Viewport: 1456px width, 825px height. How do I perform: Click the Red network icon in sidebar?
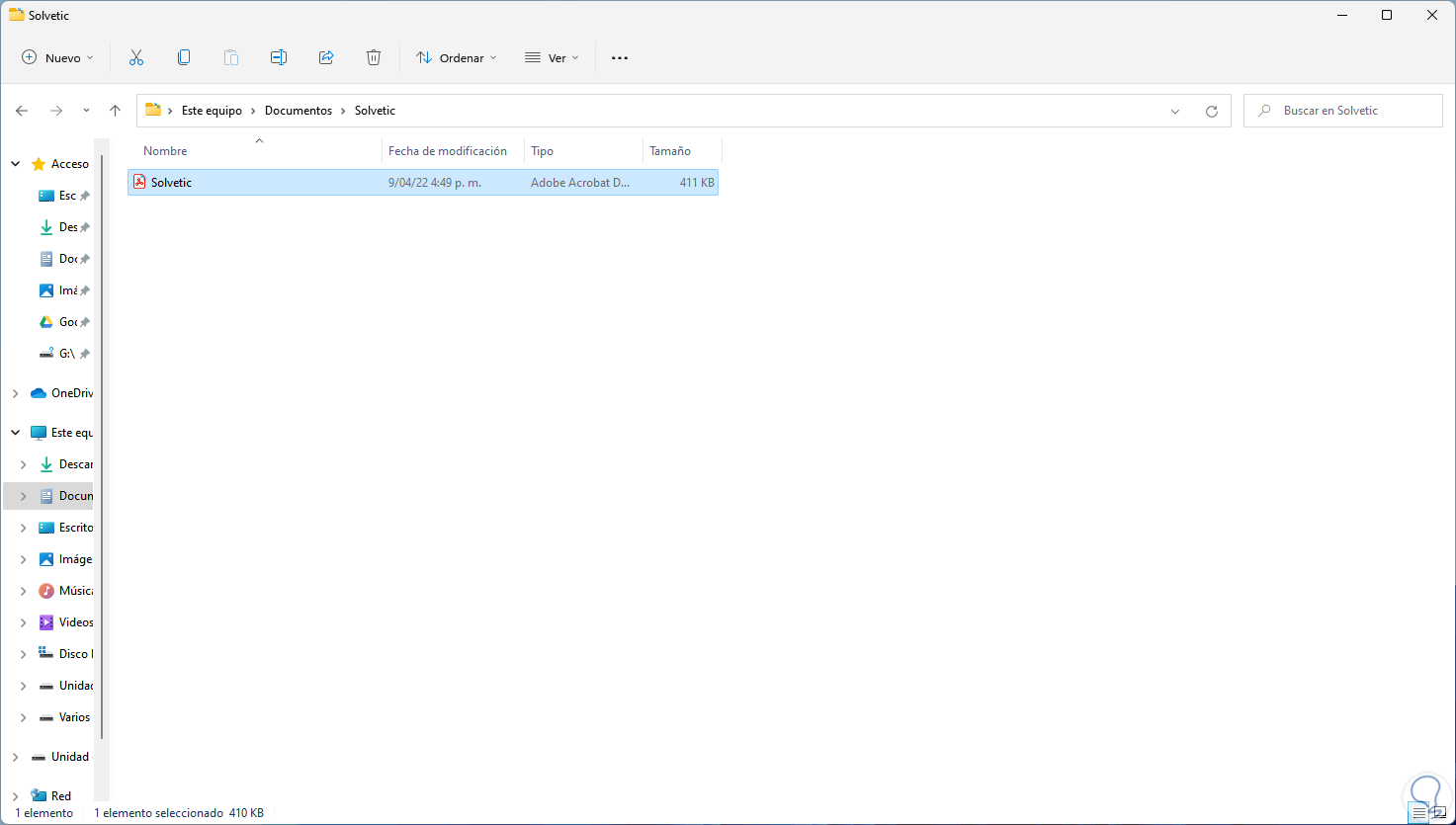click(39, 795)
